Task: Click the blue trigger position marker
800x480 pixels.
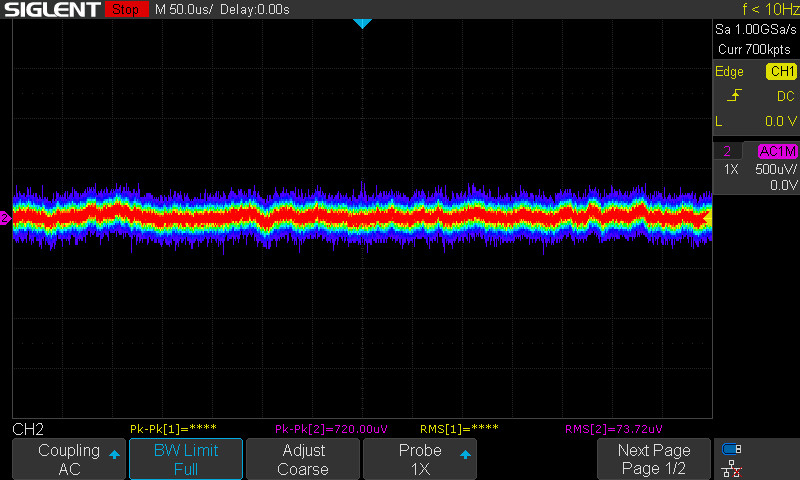Action: (362, 23)
